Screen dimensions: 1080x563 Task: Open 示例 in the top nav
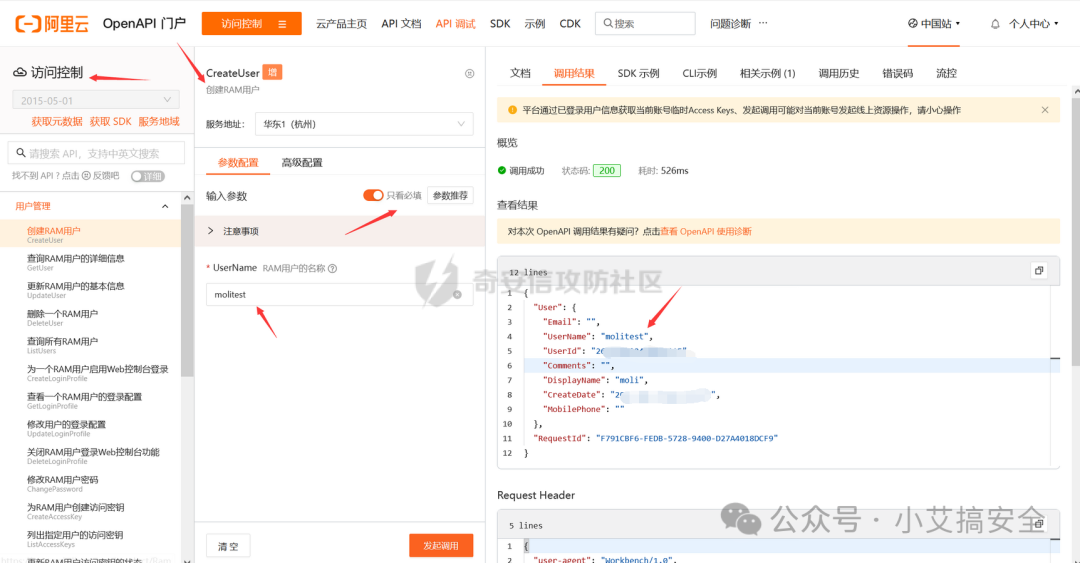point(534,23)
